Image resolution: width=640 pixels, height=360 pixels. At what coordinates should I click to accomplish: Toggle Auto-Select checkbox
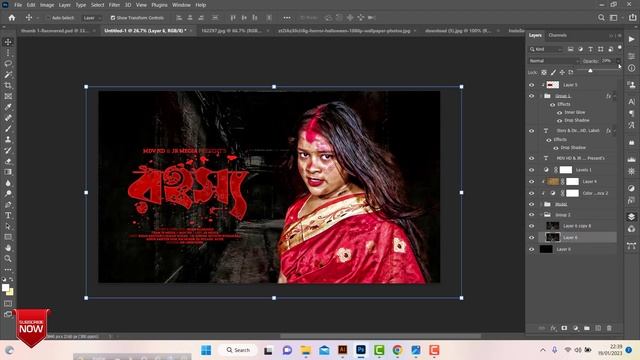(x=48, y=18)
